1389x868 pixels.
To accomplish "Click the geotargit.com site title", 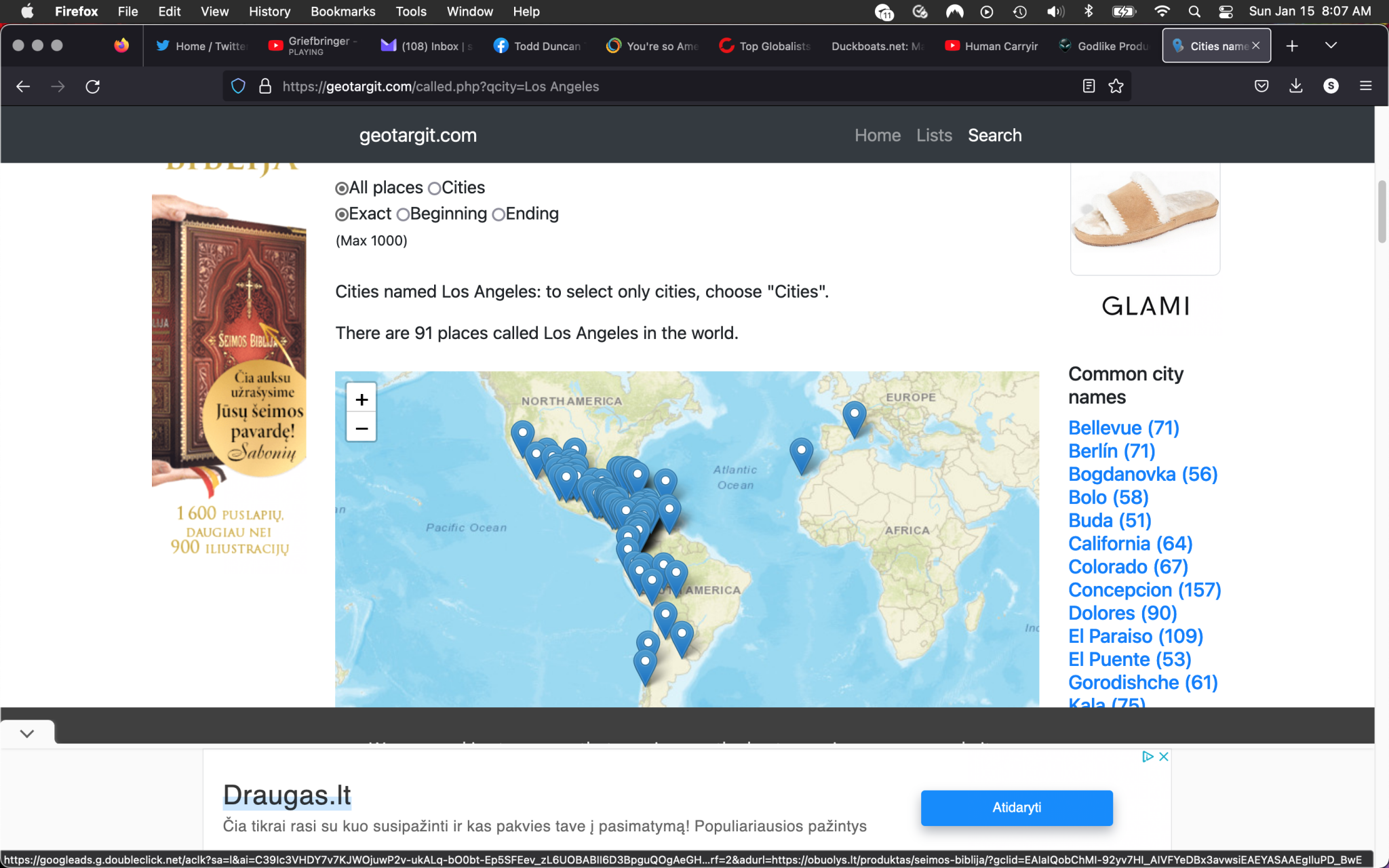I will [418, 135].
